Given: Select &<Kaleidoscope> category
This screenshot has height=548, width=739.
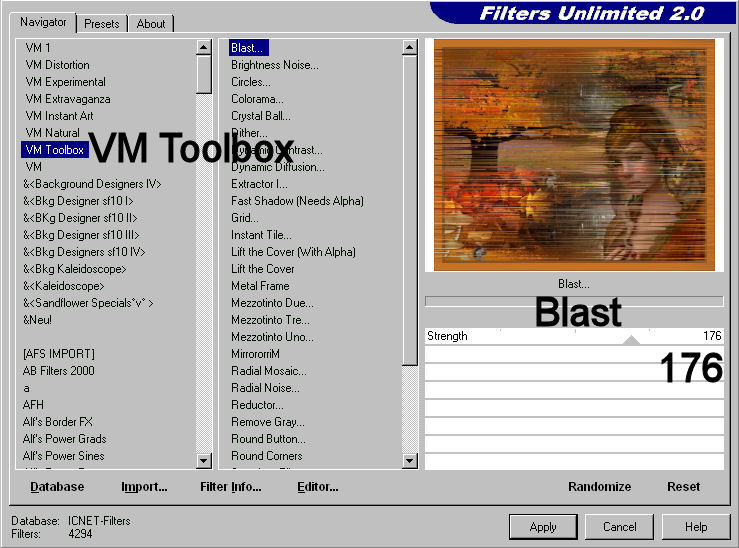Looking at the screenshot, I should click(x=64, y=286).
